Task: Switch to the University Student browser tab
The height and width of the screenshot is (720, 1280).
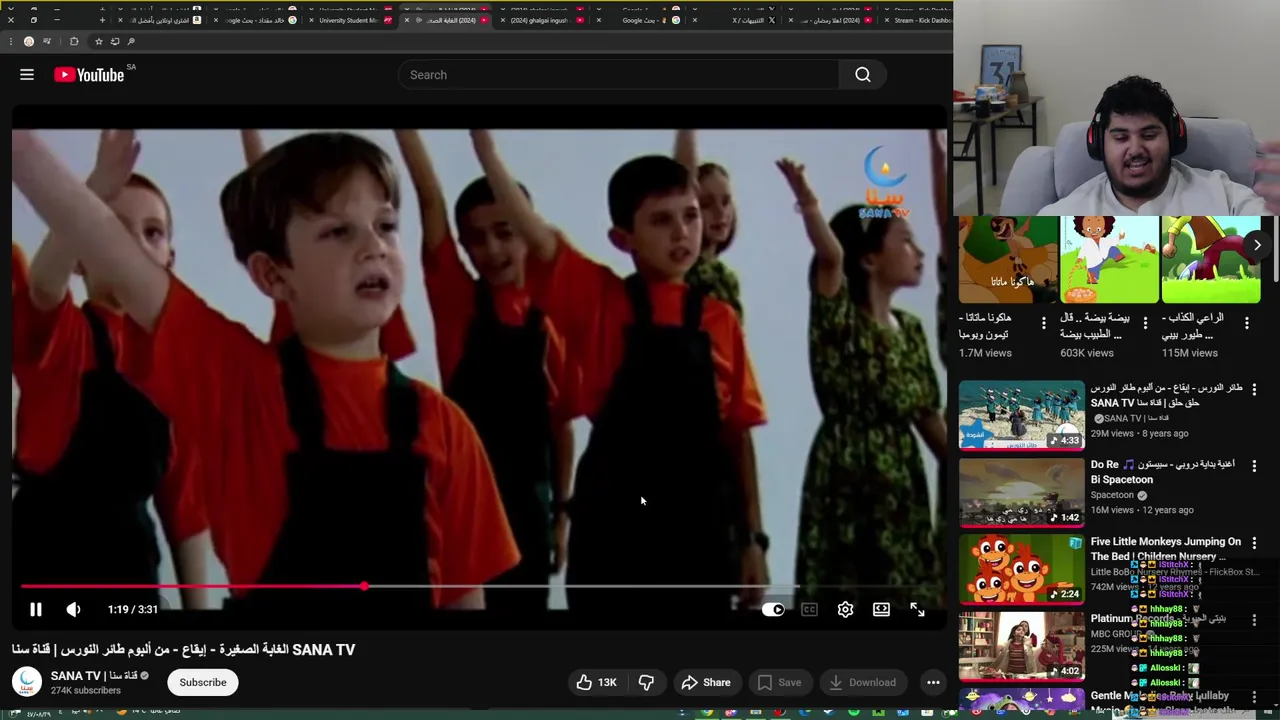Action: (x=348, y=20)
